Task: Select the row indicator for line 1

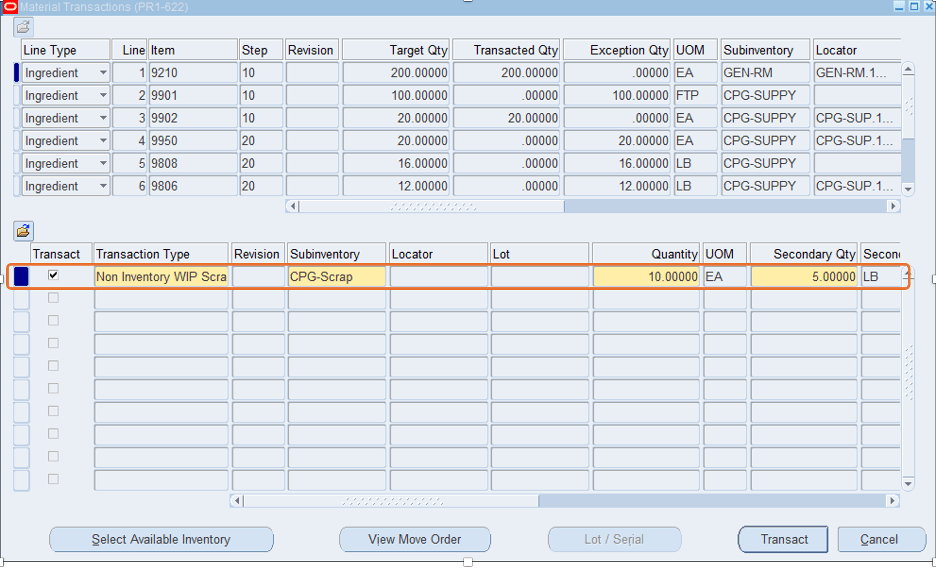Action: [x=17, y=73]
